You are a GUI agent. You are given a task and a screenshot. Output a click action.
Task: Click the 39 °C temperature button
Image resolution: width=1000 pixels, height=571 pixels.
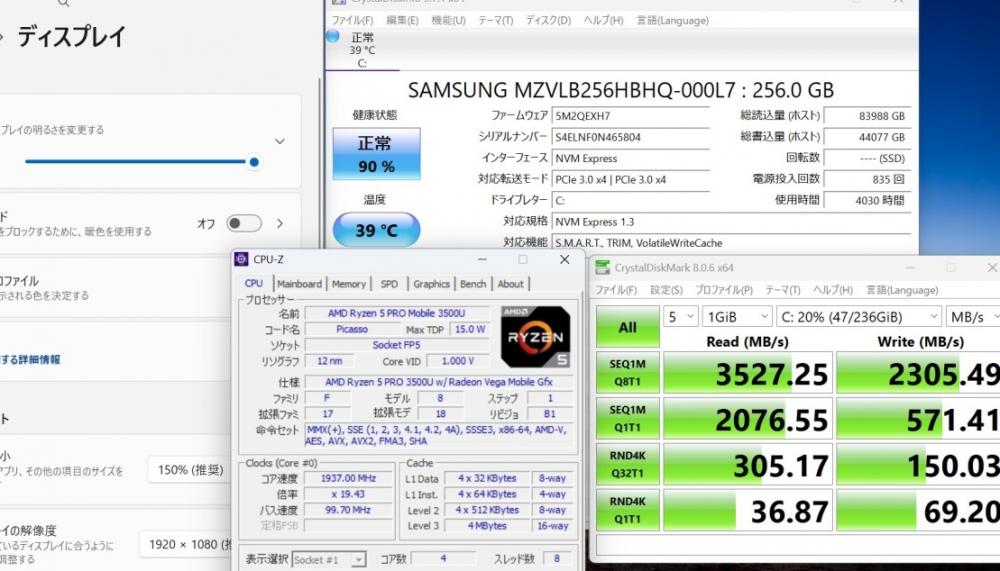[x=376, y=230]
